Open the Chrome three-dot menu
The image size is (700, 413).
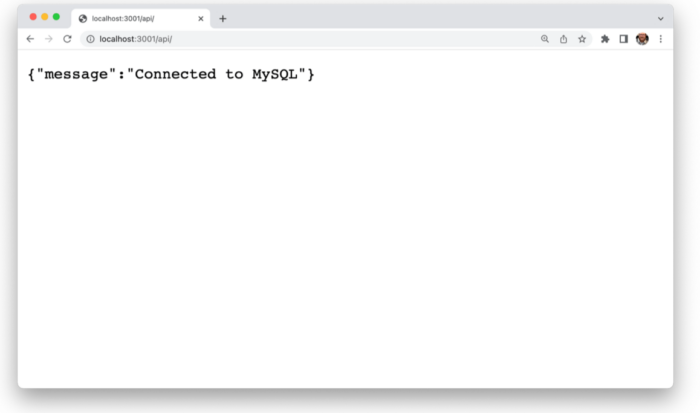click(661, 39)
